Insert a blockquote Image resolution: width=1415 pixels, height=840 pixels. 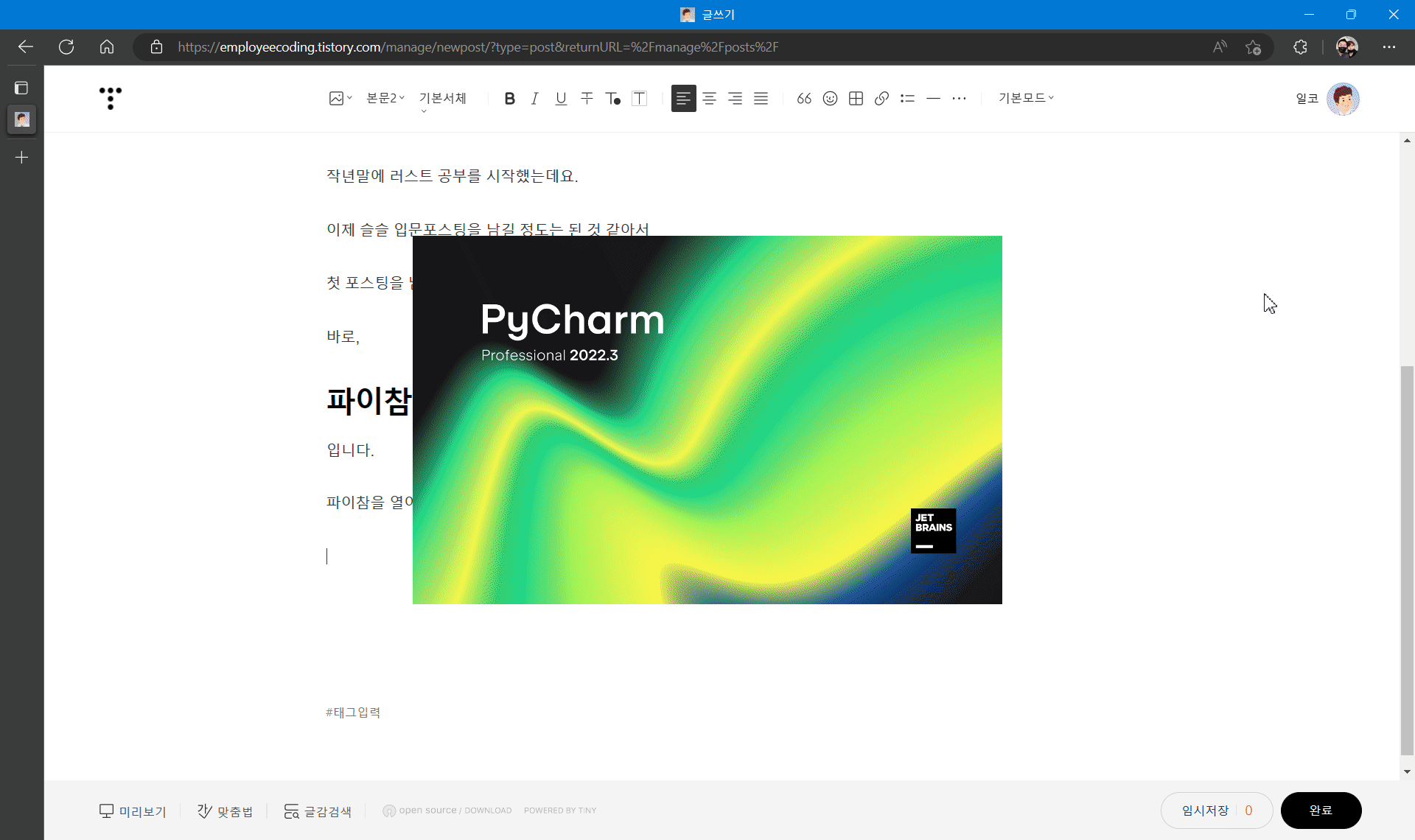point(804,99)
